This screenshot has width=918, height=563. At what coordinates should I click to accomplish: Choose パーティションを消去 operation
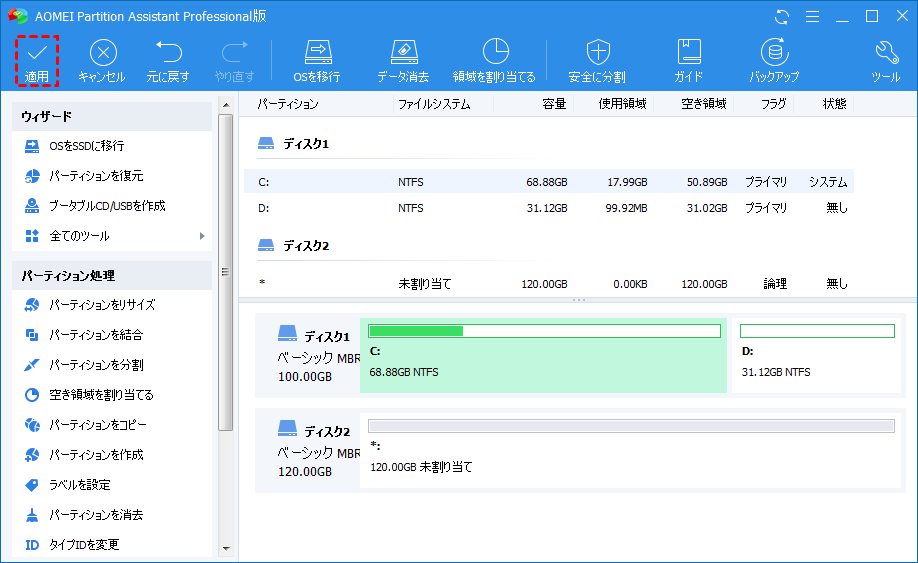84,515
